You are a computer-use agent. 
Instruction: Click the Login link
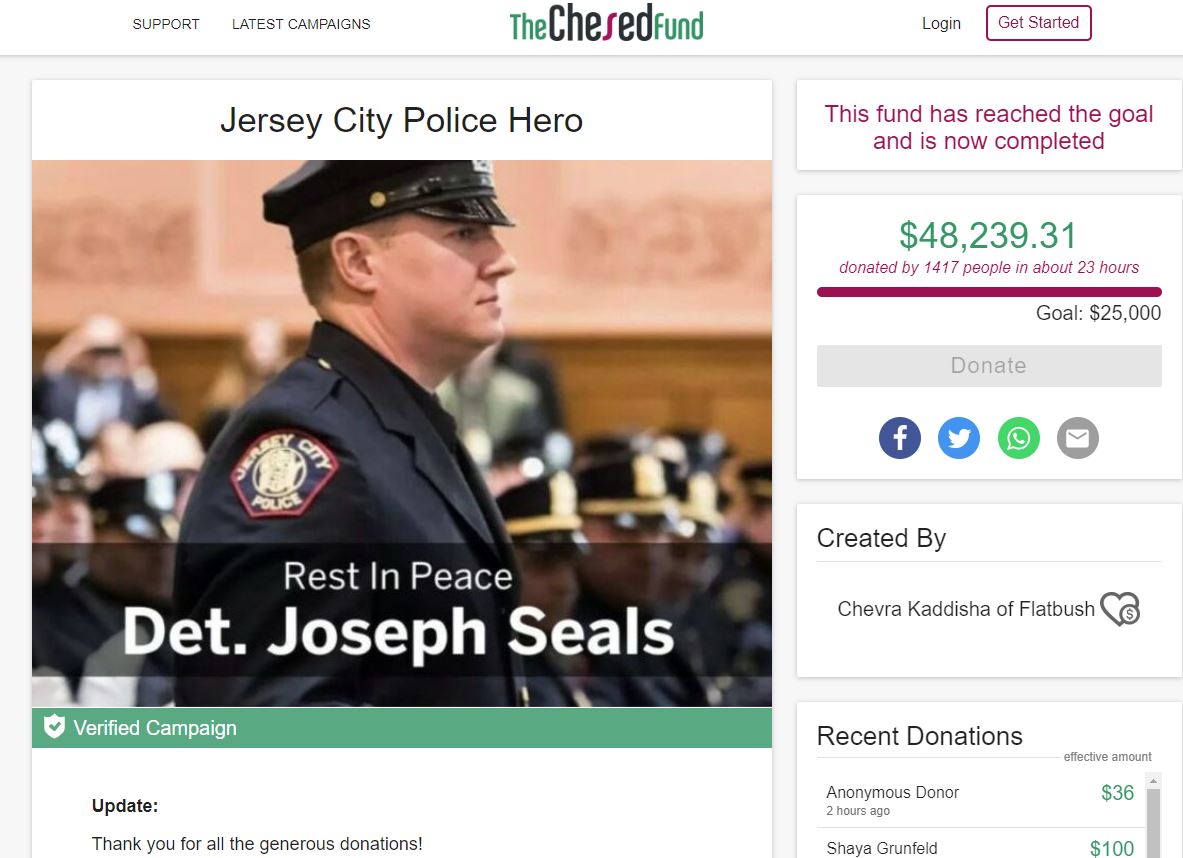[942, 23]
